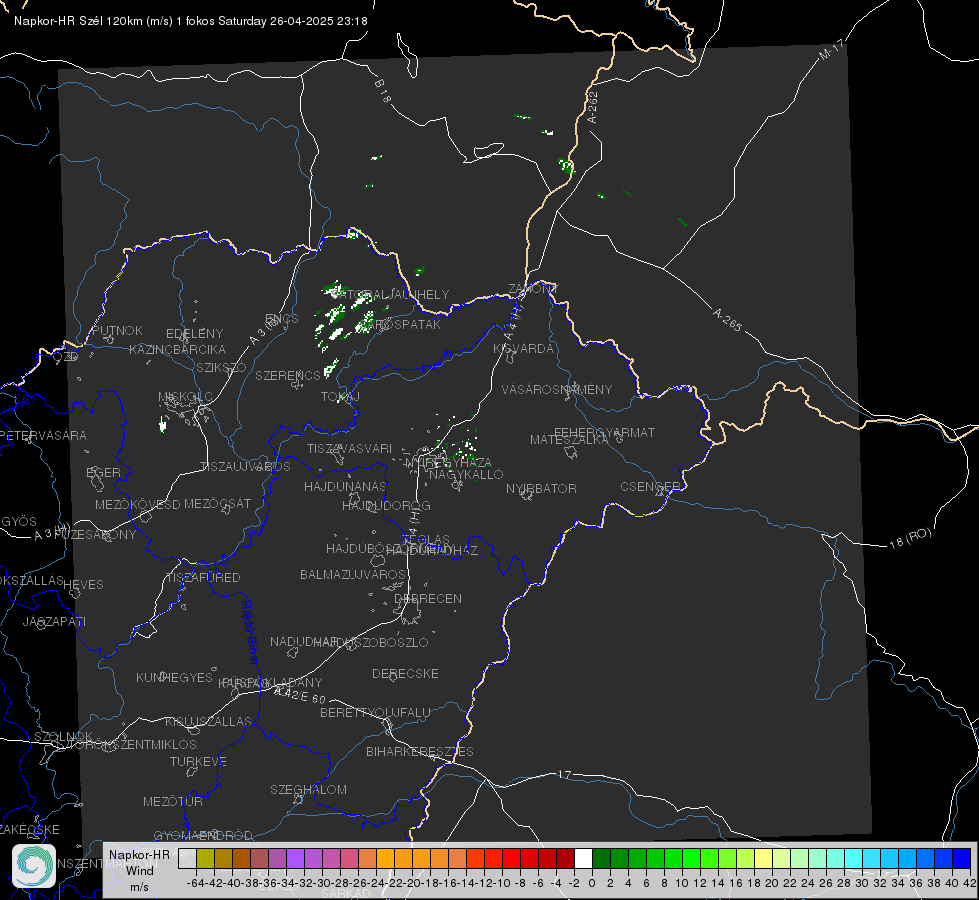Select the KAZINCBARCIKA label
The width and height of the screenshot is (979, 900).
tap(177, 349)
